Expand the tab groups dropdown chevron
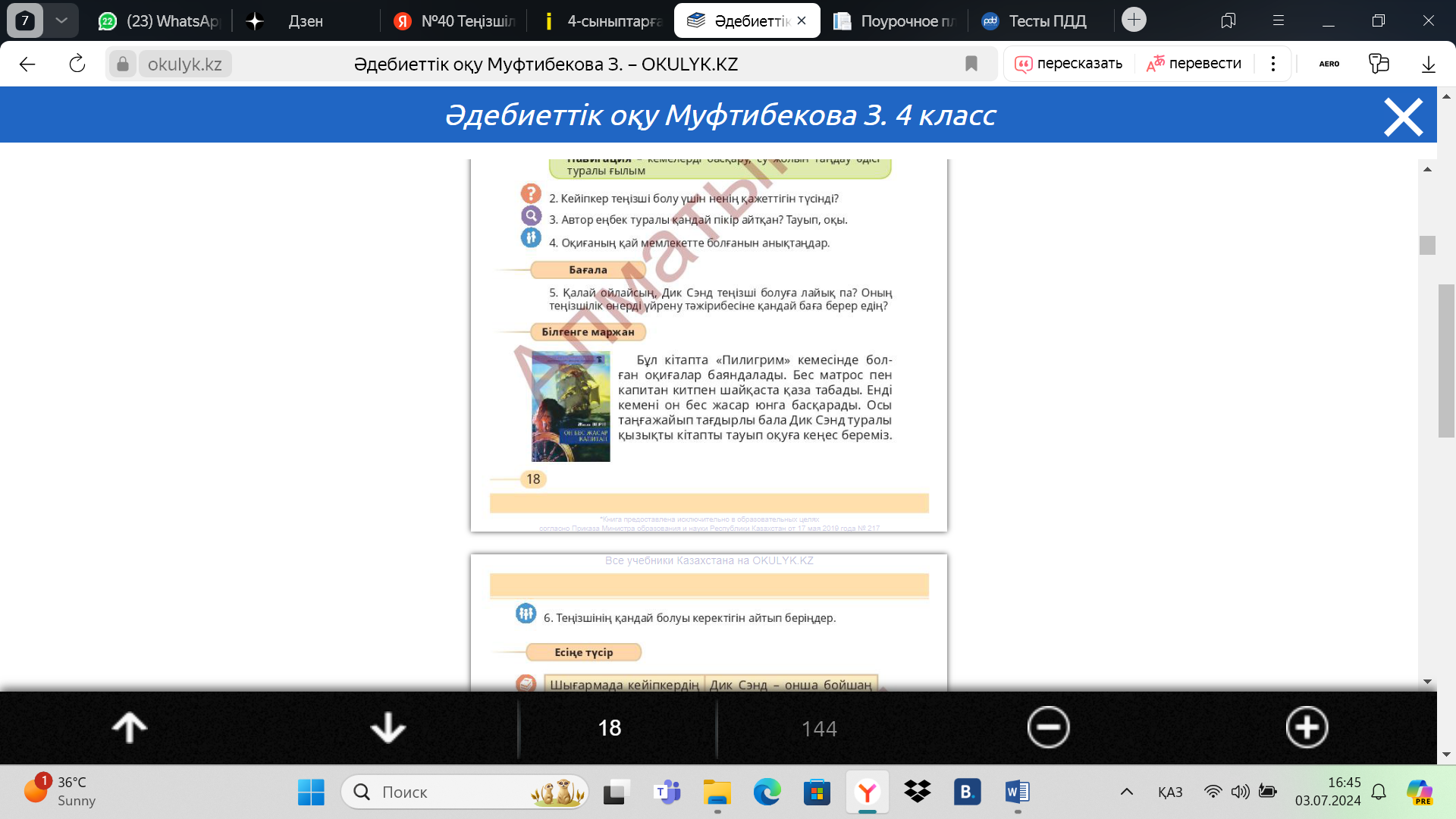Image resolution: width=1456 pixels, height=819 pixels. (x=61, y=20)
